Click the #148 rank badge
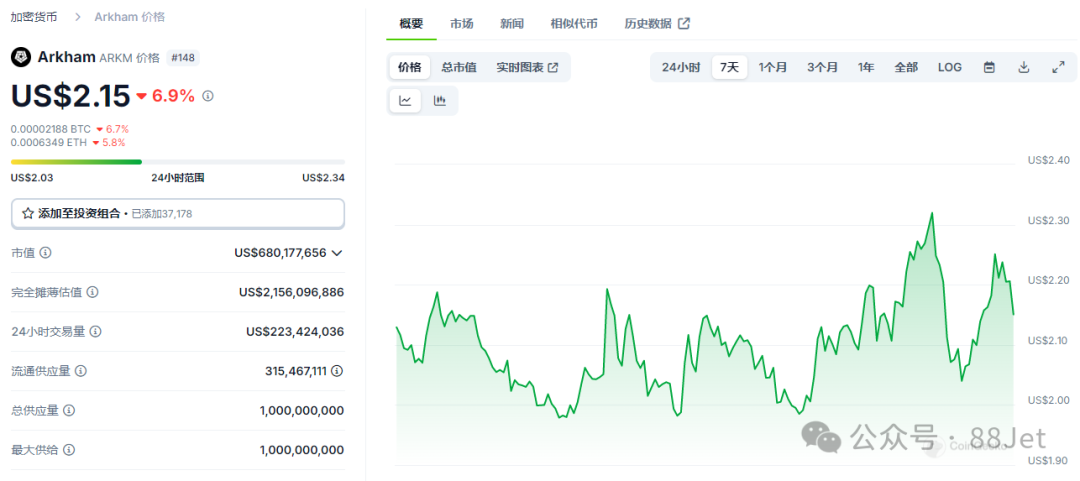The width and height of the screenshot is (1080, 481). (x=183, y=58)
